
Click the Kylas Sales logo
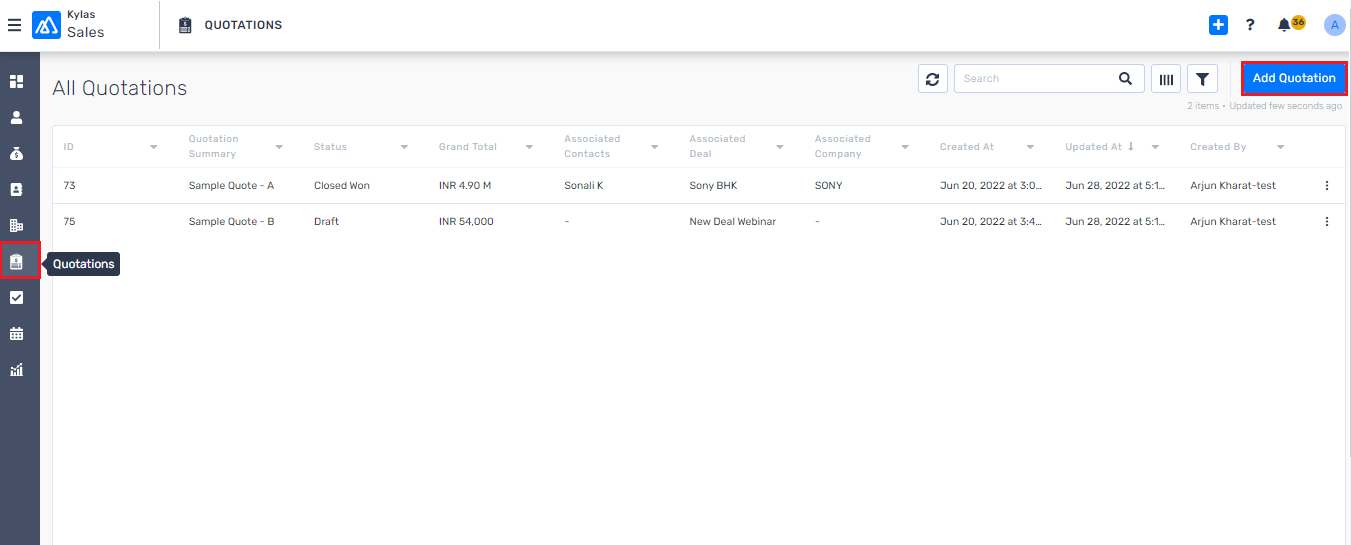46,25
